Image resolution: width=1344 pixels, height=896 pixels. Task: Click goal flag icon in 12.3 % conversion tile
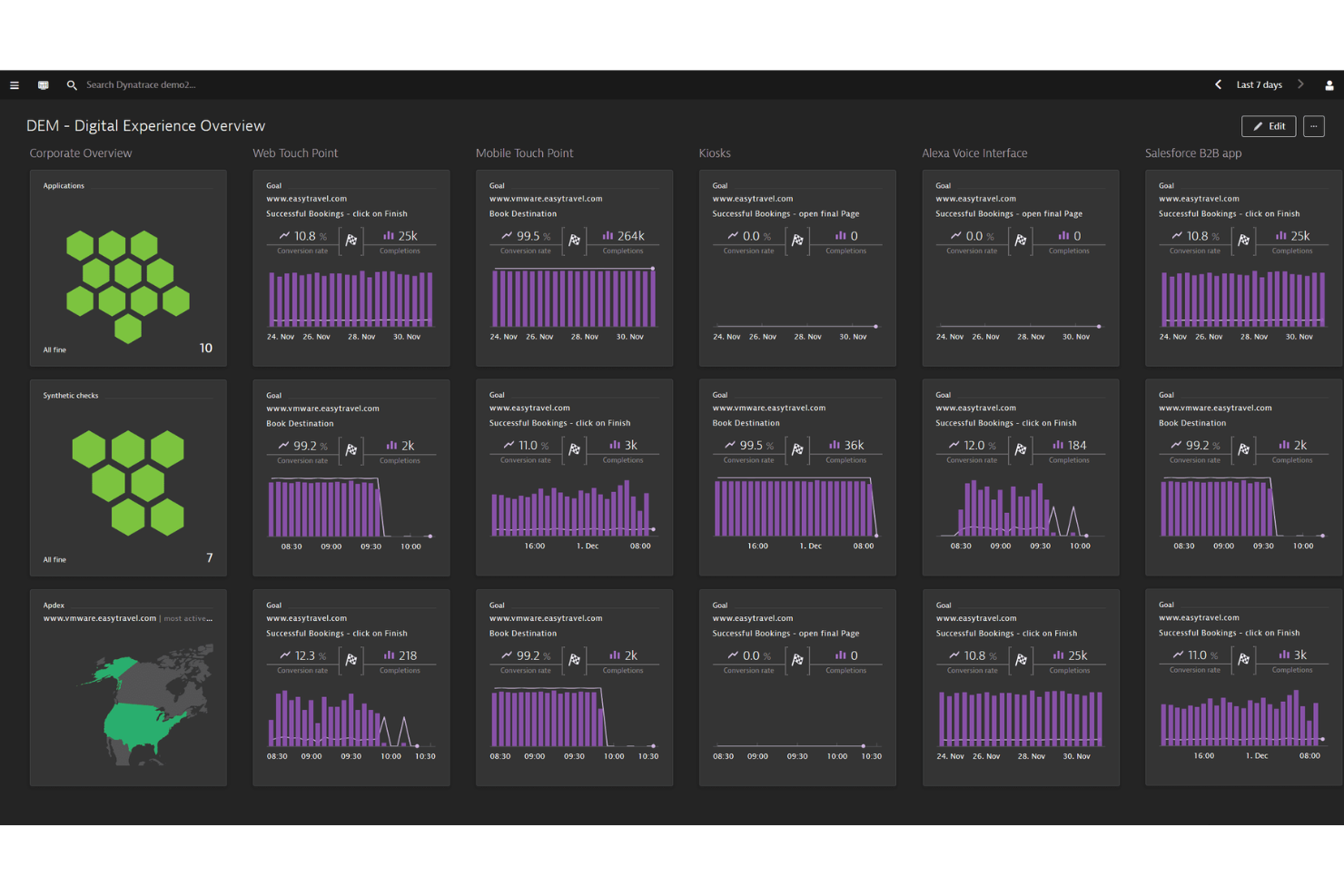pyautogui.click(x=351, y=660)
